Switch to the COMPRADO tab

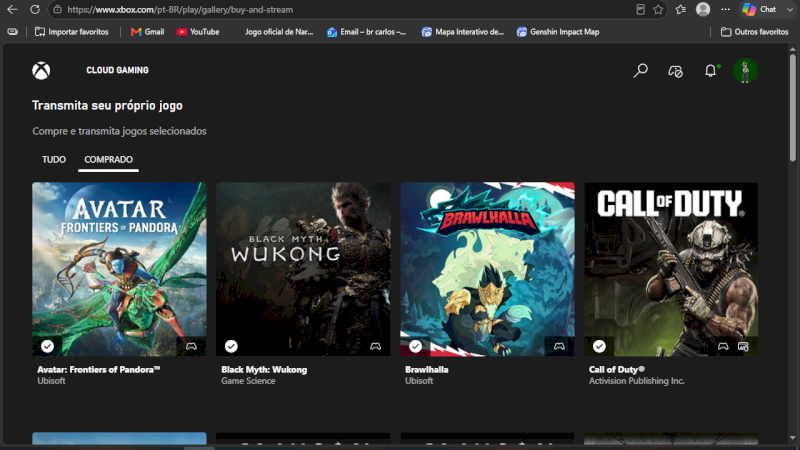point(108,160)
